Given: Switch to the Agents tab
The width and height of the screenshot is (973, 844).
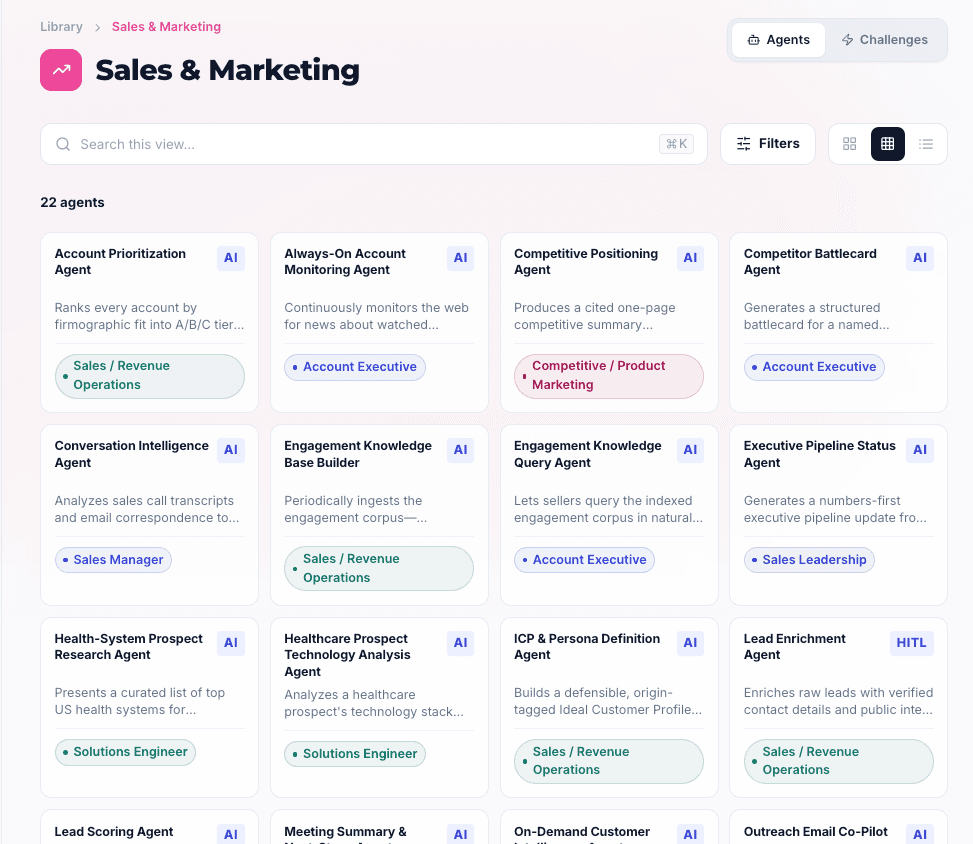Looking at the screenshot, I should [x=778, y=40].
